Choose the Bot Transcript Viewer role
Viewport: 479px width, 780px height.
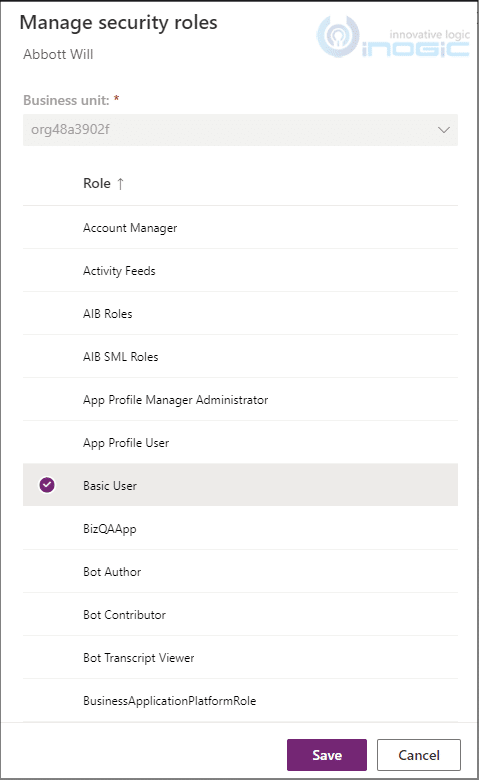(240, 658)
